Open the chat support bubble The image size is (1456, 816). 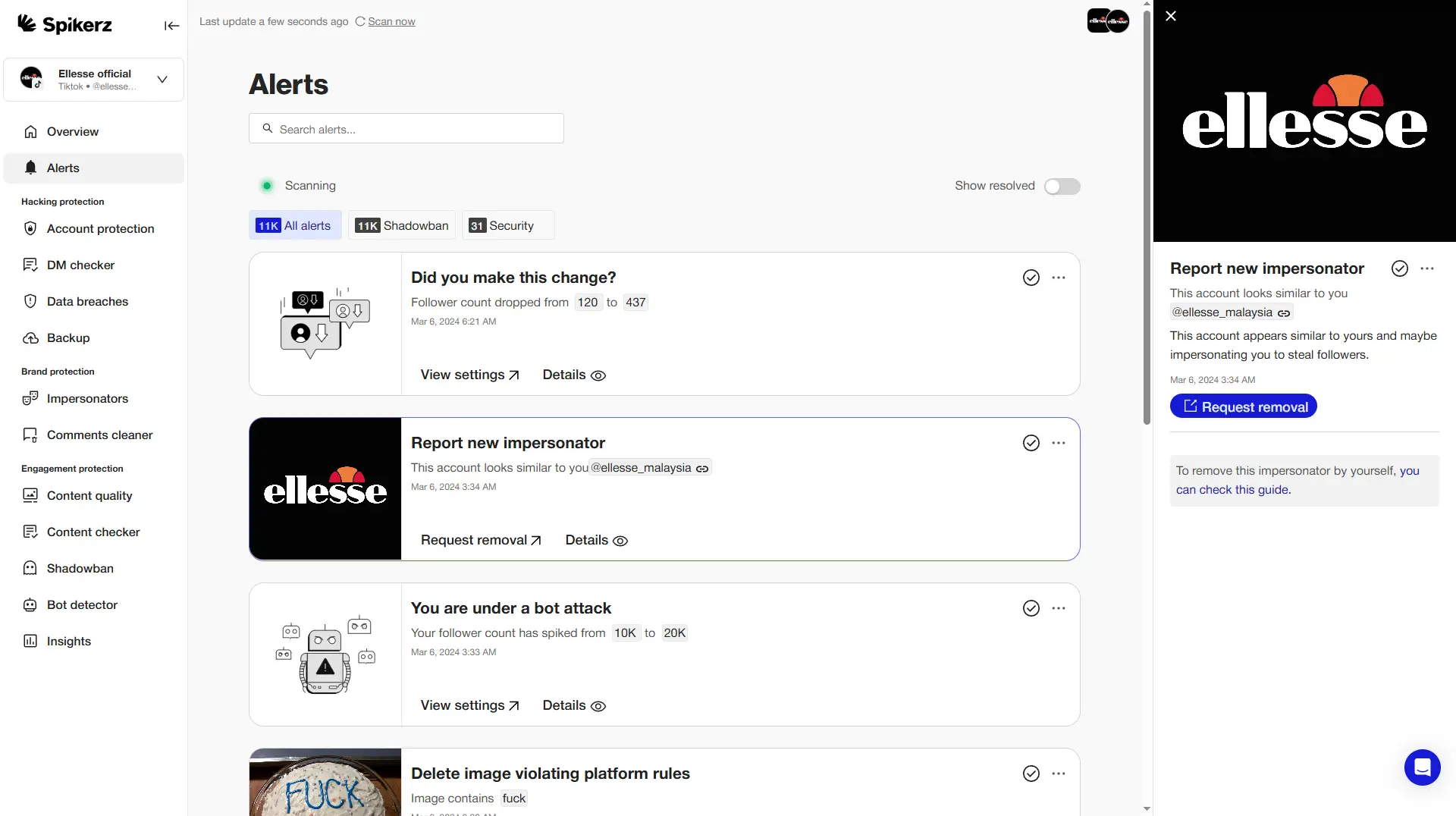tap(1422, 768)
